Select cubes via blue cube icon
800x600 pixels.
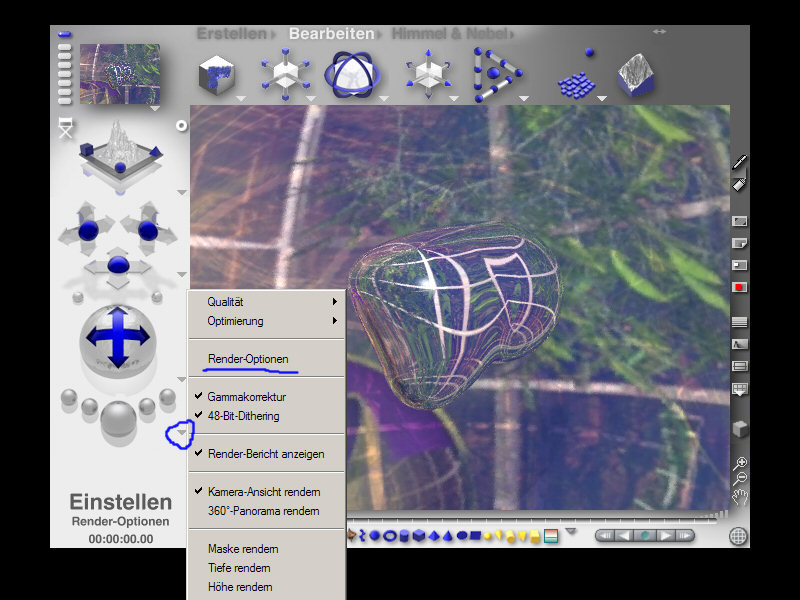coord(419,536)
